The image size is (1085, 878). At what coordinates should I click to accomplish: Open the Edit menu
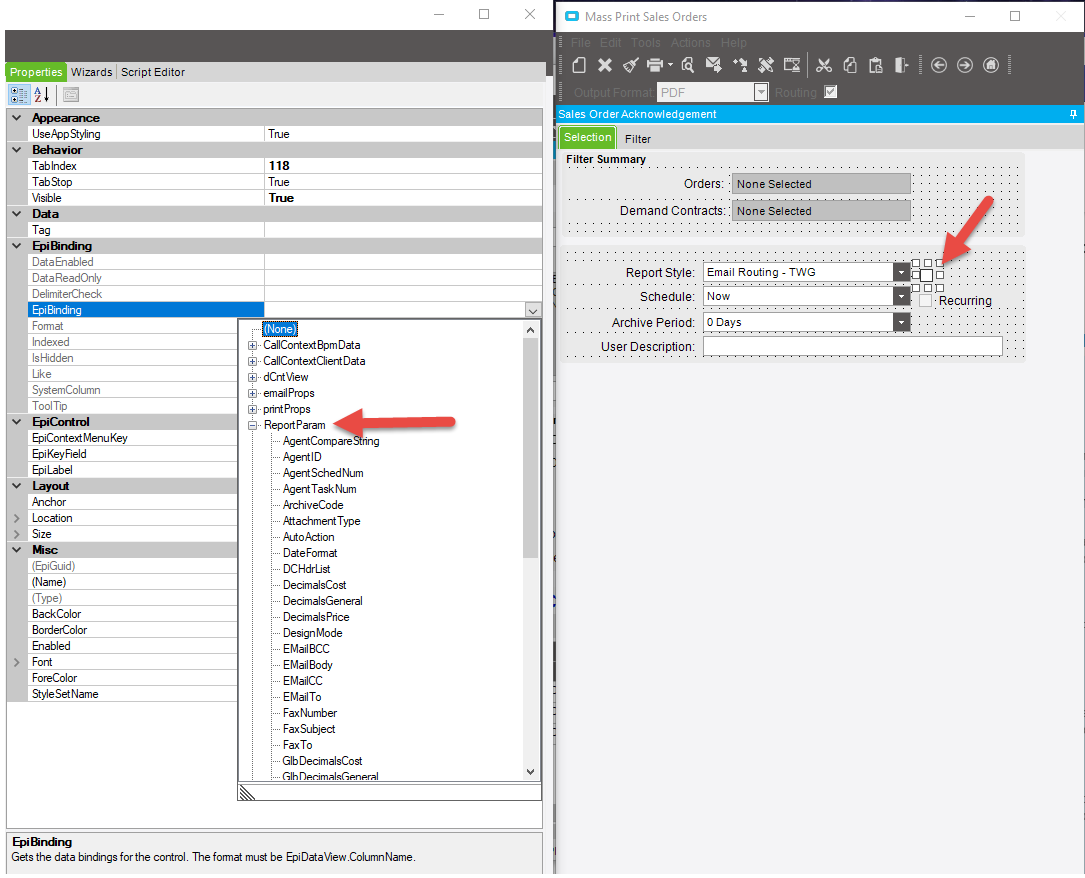click(x=610, y=43)
